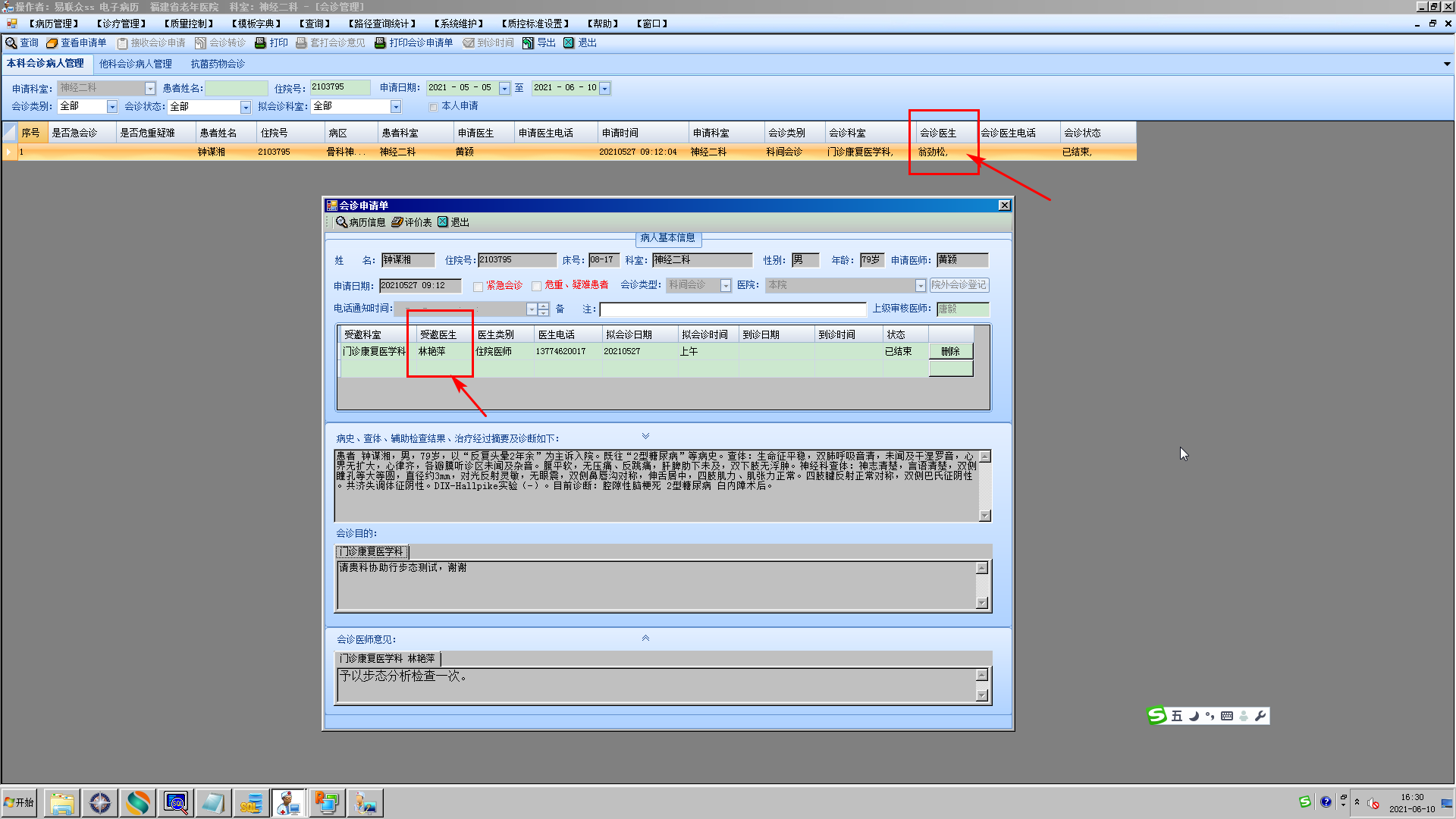Open the 拟会诊科室 dropdown
The image size is (1456, 819).
tap(396, 107)
